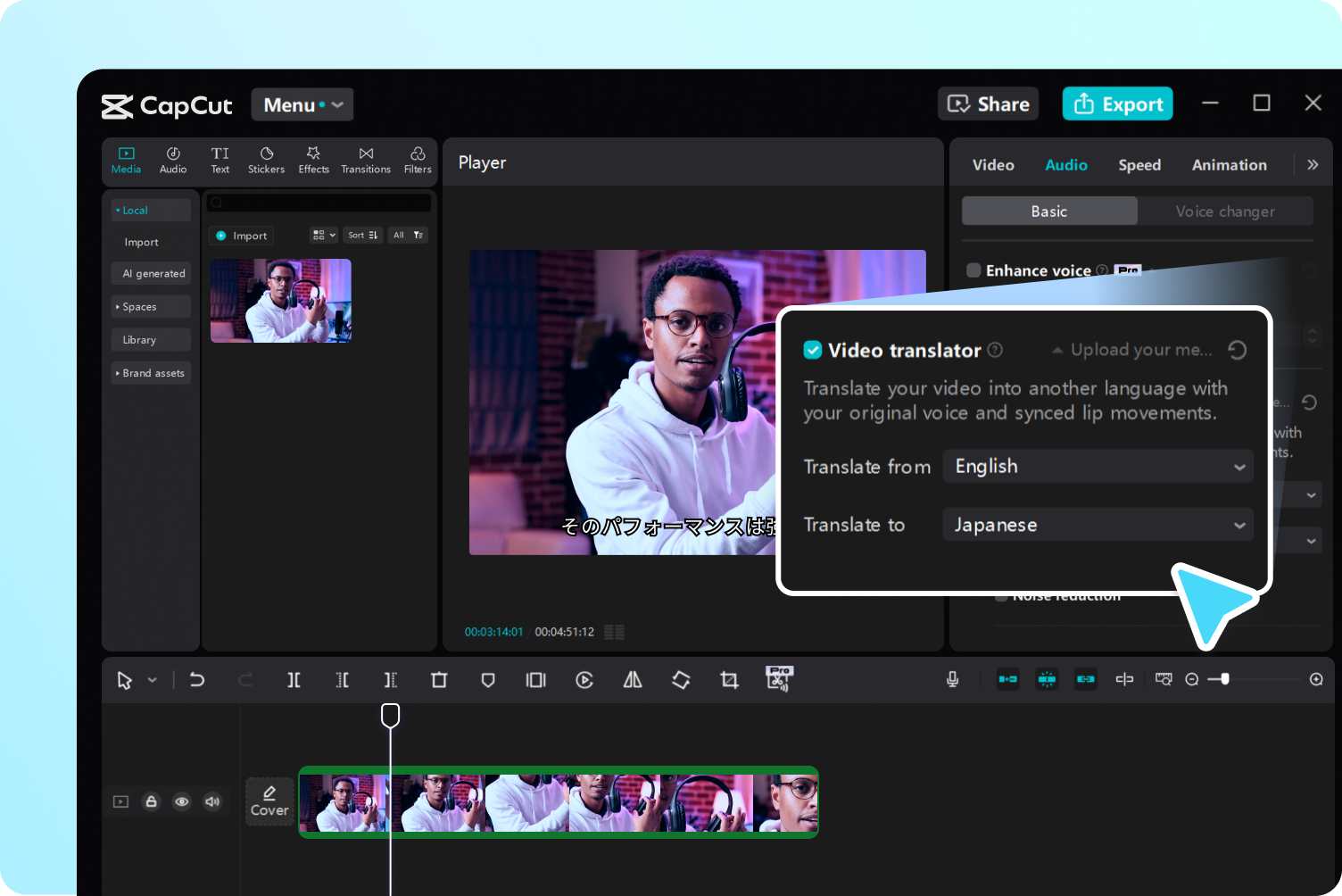Delete right of the playhead
This screenshot has height=896, width=1342.
(x=390, y=680)
